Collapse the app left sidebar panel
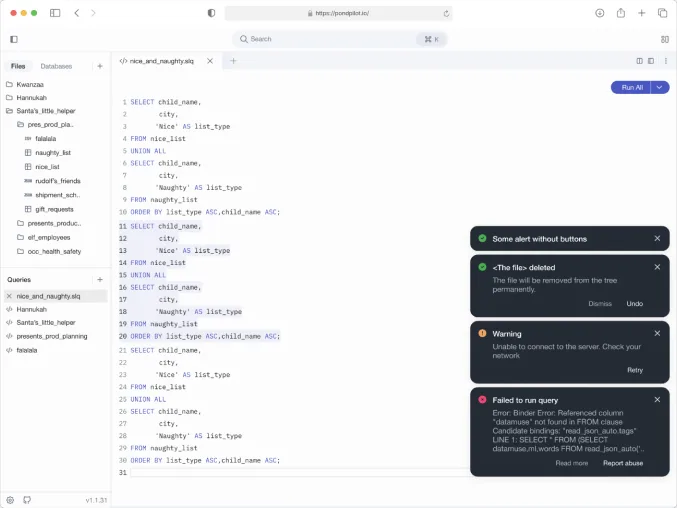 click(x=14, y=39)
